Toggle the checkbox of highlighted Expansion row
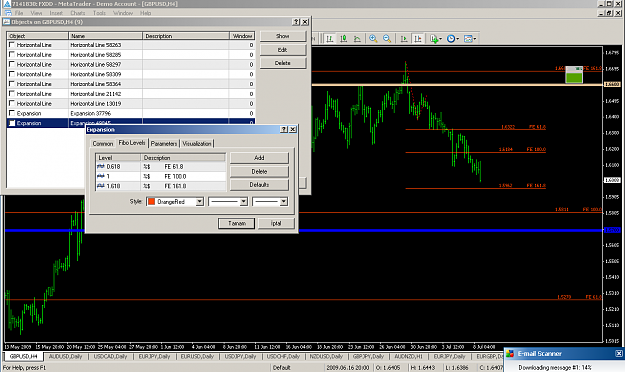This screenshot has height=372, width=625. [12, 123]
